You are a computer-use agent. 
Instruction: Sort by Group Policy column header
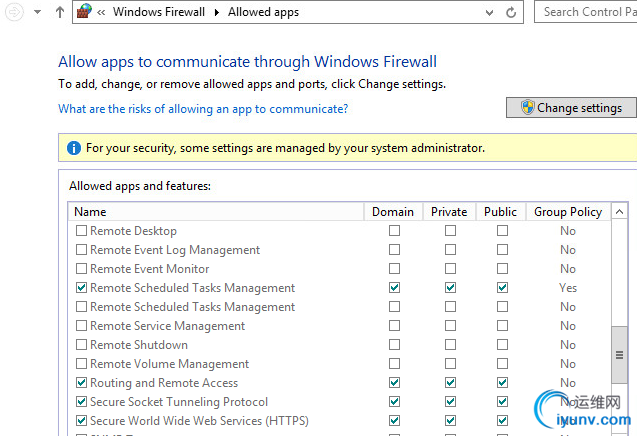pos(568,212)
